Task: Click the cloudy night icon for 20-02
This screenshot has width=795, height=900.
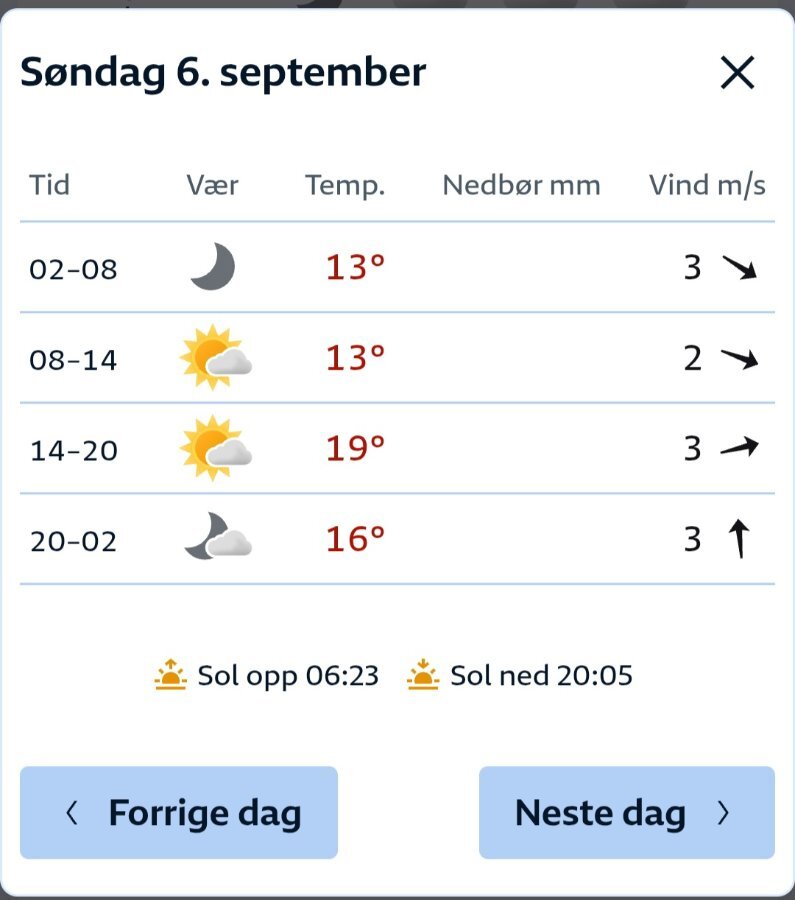Action: (x=218, y=536)
